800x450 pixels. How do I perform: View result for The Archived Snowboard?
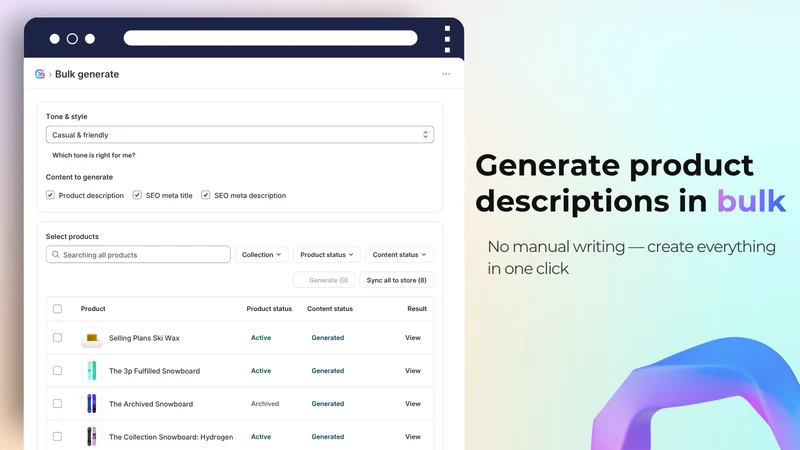tap(413, 404)
